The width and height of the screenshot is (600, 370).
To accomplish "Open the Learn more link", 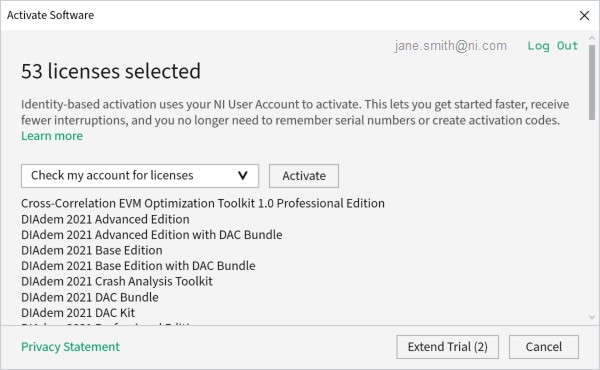I will coord(52,136).
